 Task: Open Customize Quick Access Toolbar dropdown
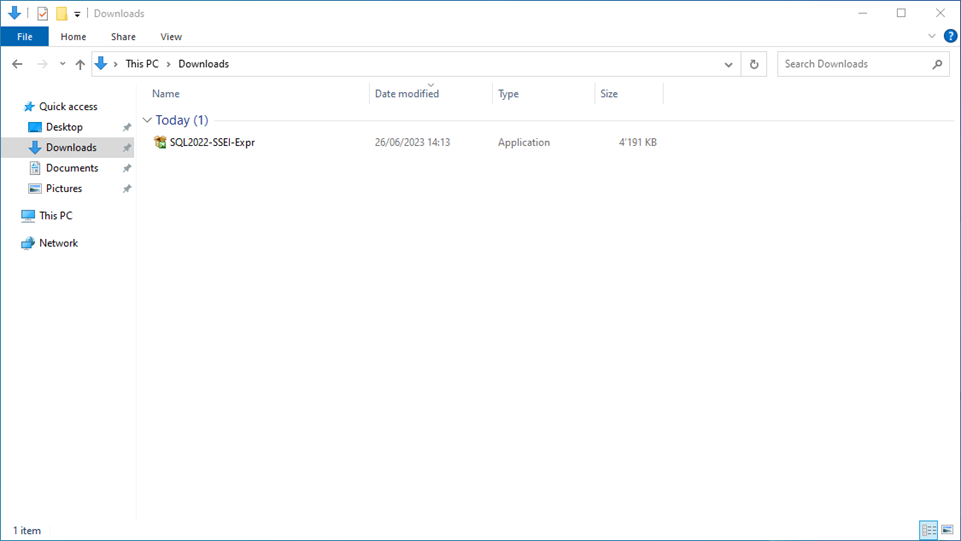[77, 13]
